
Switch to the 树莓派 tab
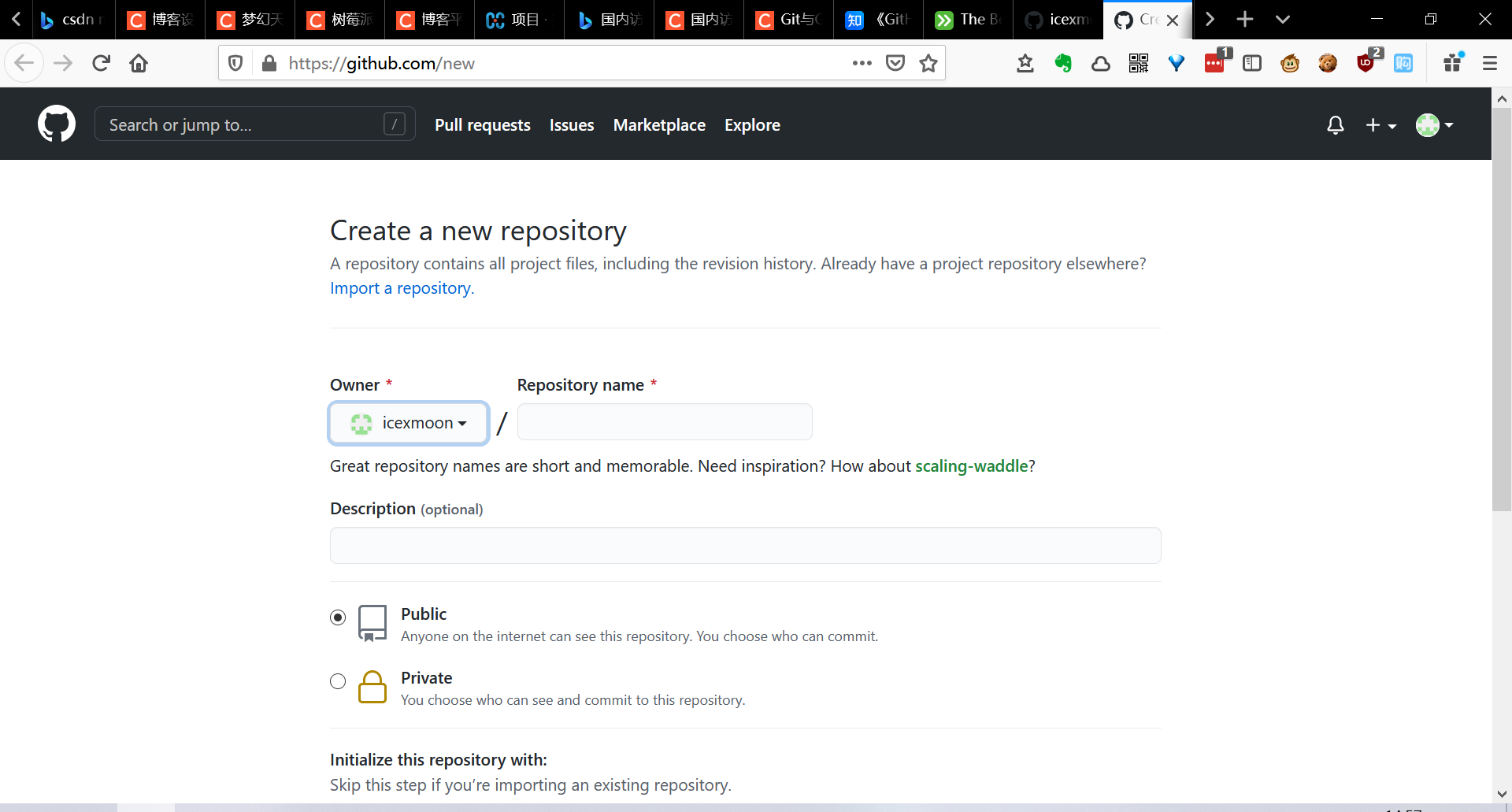pos(340,19)
